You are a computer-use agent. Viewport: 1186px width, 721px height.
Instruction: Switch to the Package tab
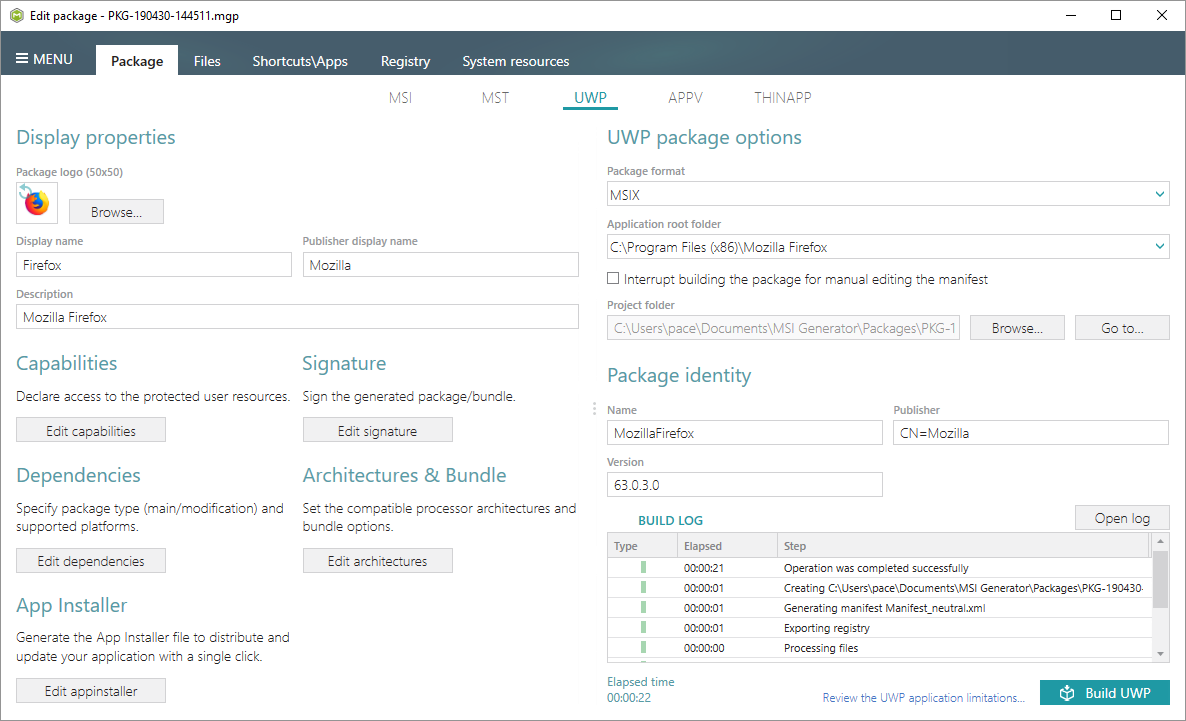(137, 61)
